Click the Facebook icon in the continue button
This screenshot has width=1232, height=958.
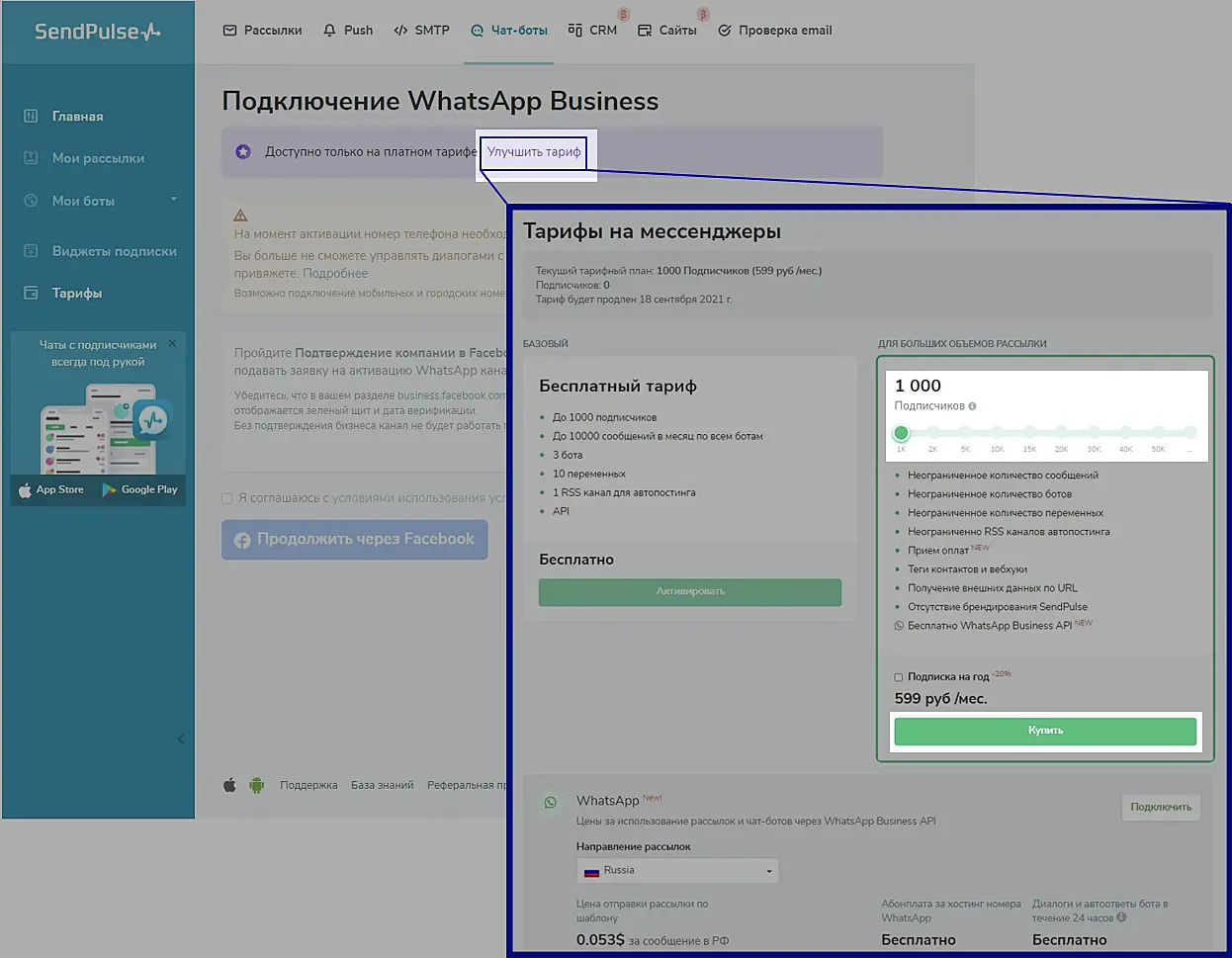(x=242, y=541)
